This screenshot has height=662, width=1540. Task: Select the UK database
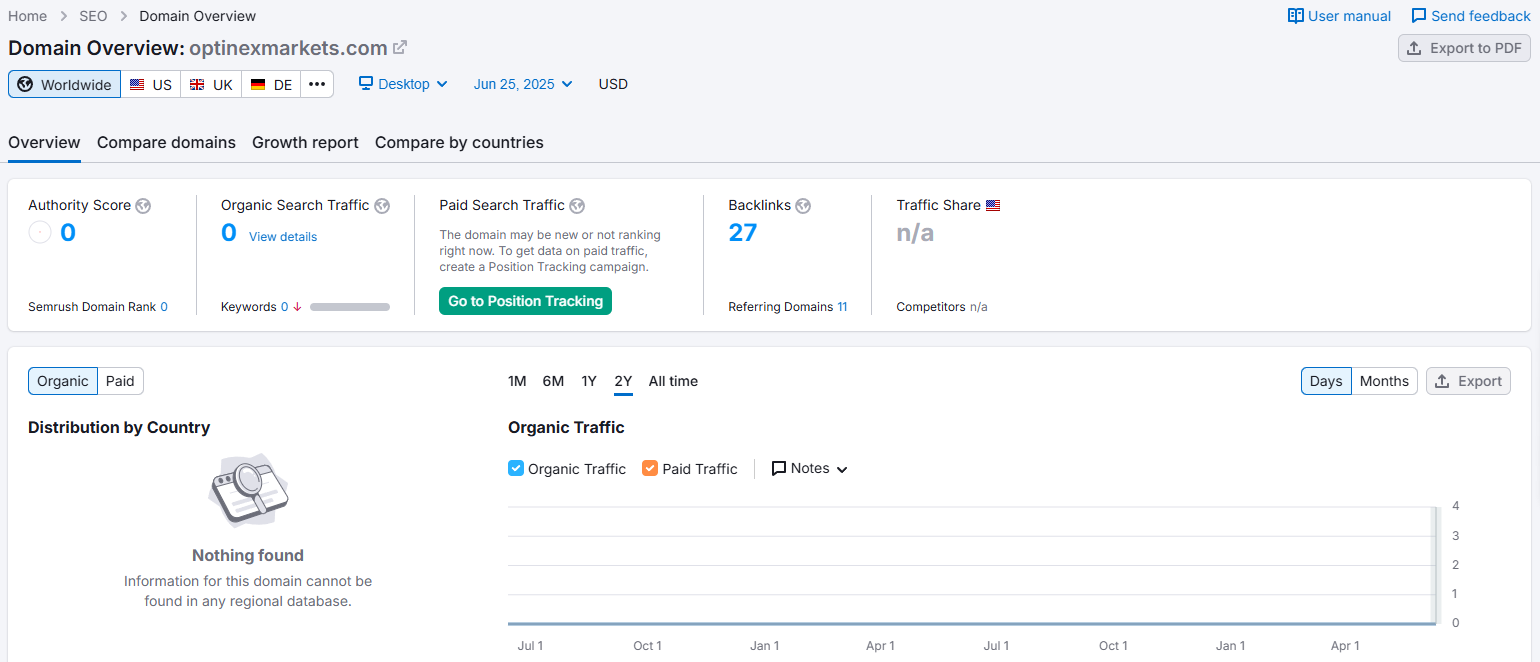click(x=211, y=84)
